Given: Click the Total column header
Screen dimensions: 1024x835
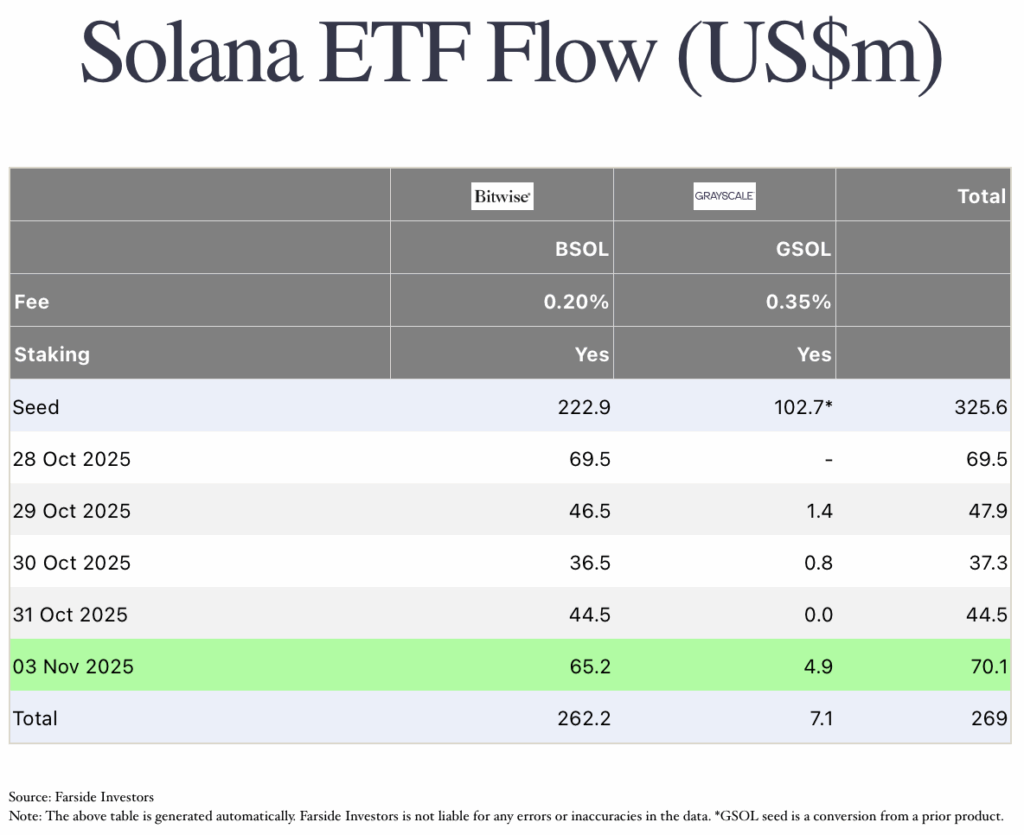Looking at the screenshot, I should tap(981, 196).
